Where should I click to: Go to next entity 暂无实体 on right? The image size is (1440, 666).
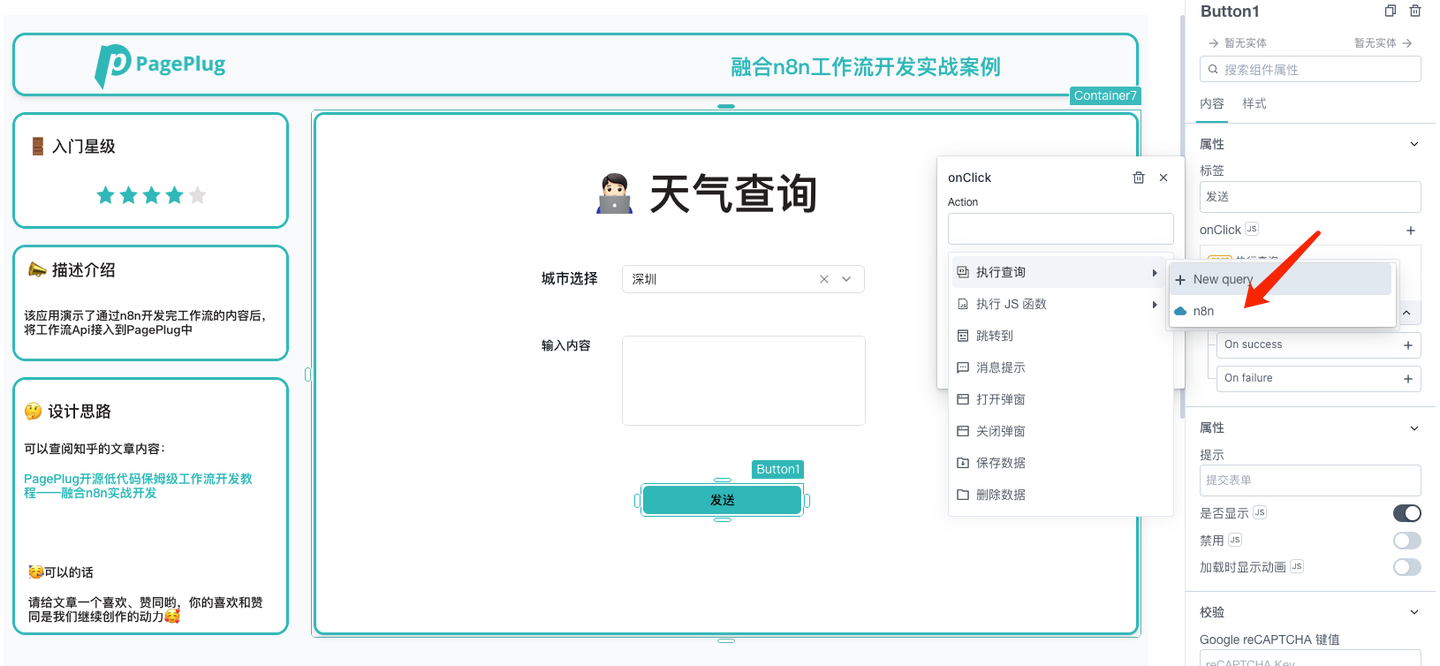point(1383,43)
